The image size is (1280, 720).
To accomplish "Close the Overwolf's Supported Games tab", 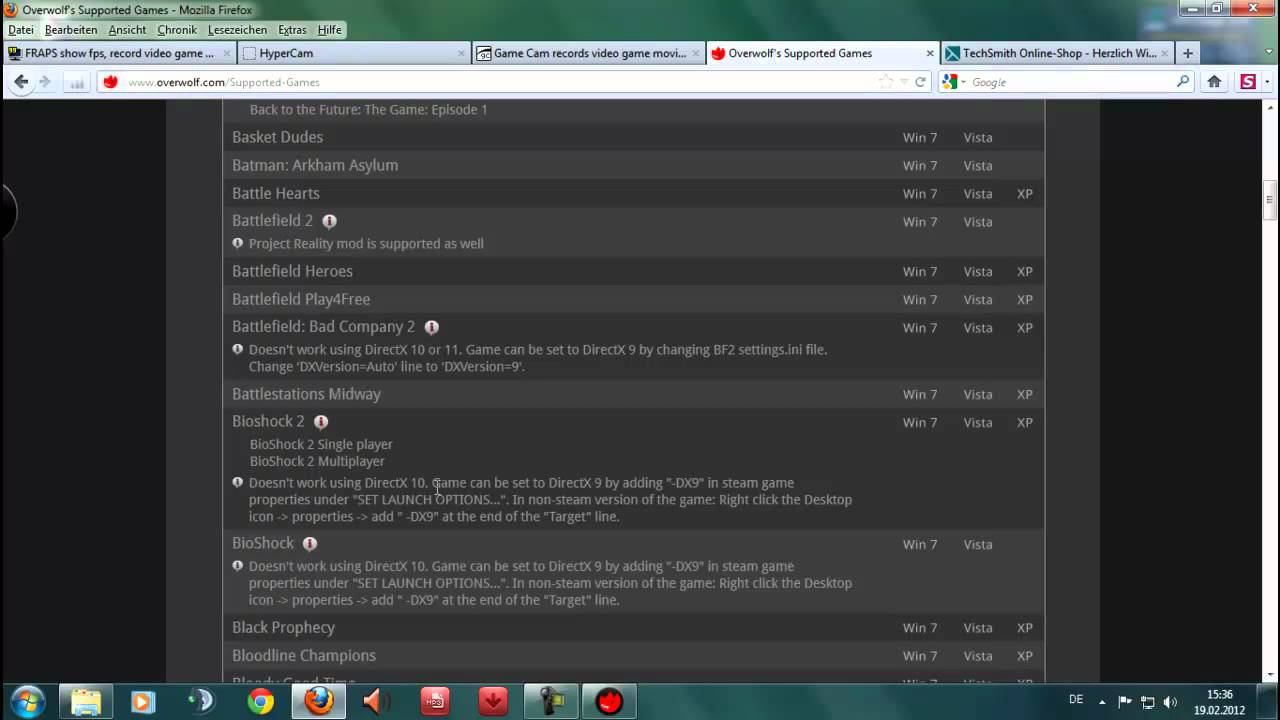I will coord(930,53).
